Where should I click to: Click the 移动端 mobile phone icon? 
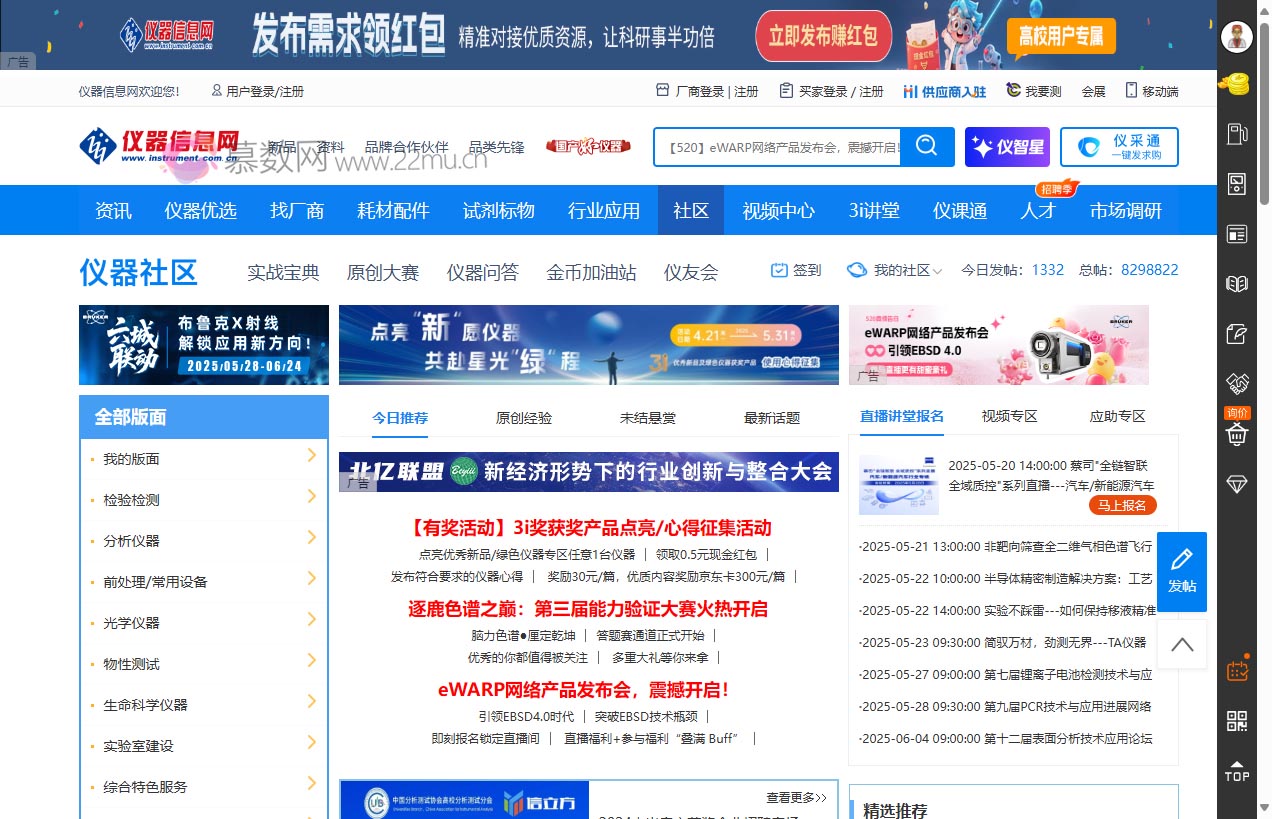coord(1130,90)
